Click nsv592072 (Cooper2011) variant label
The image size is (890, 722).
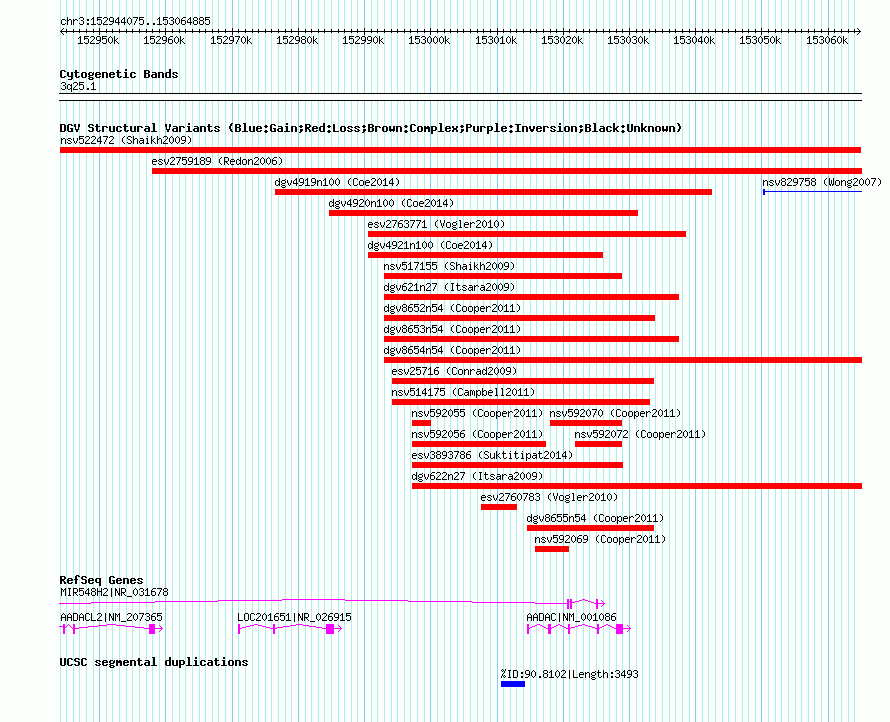click(x=640, y=434)
